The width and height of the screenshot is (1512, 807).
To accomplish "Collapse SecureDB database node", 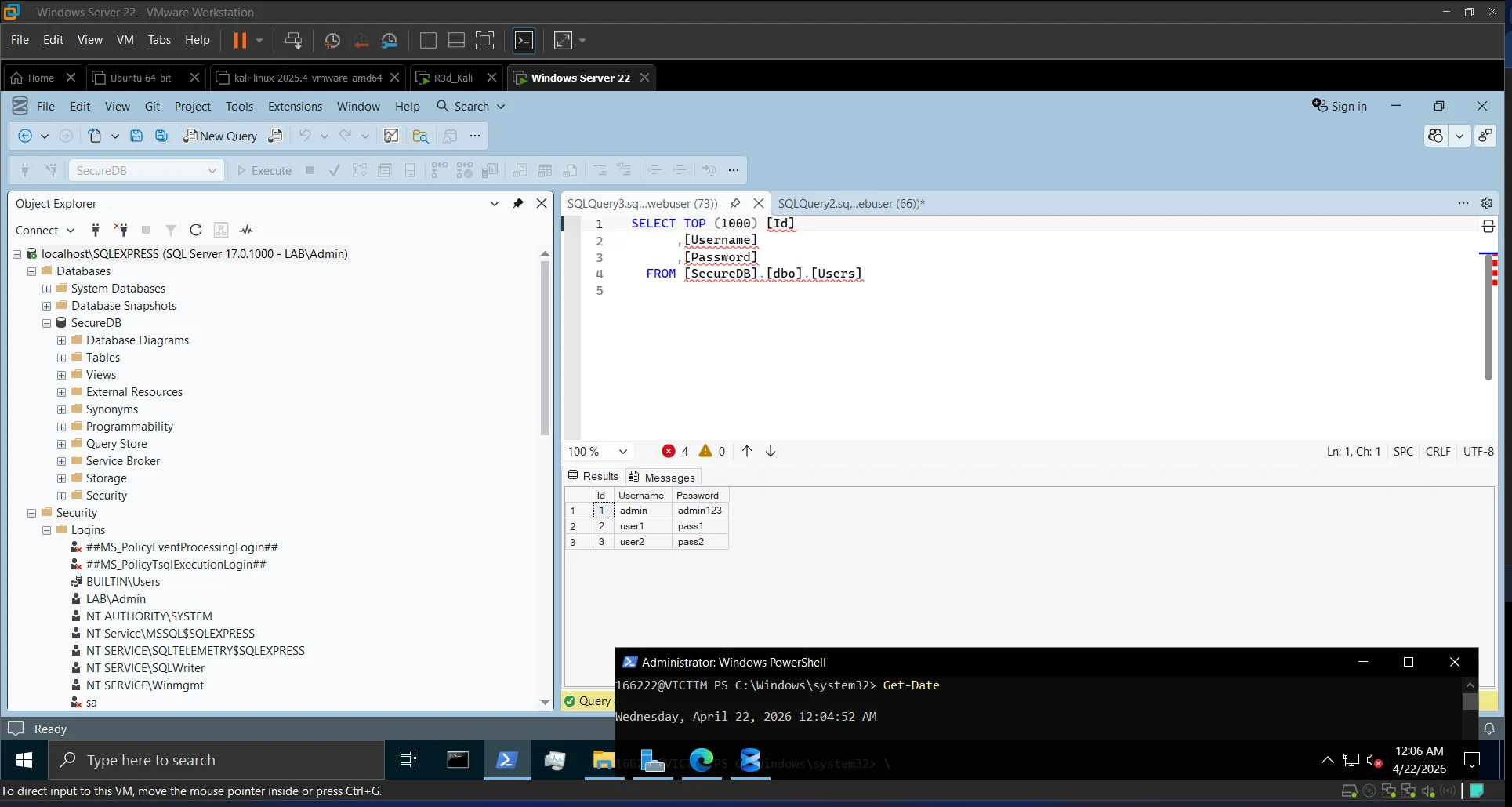I will pyautogui.click(x=46, y=323).
